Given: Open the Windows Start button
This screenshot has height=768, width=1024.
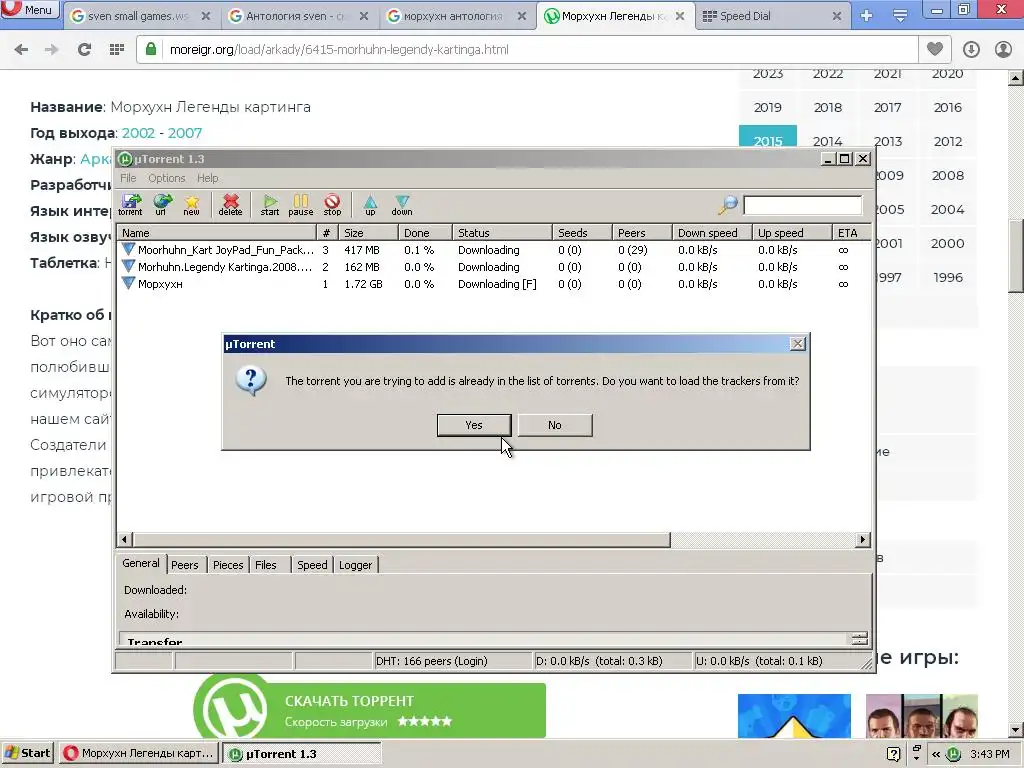Looking at the screenshot, I should tap(27, 753).
